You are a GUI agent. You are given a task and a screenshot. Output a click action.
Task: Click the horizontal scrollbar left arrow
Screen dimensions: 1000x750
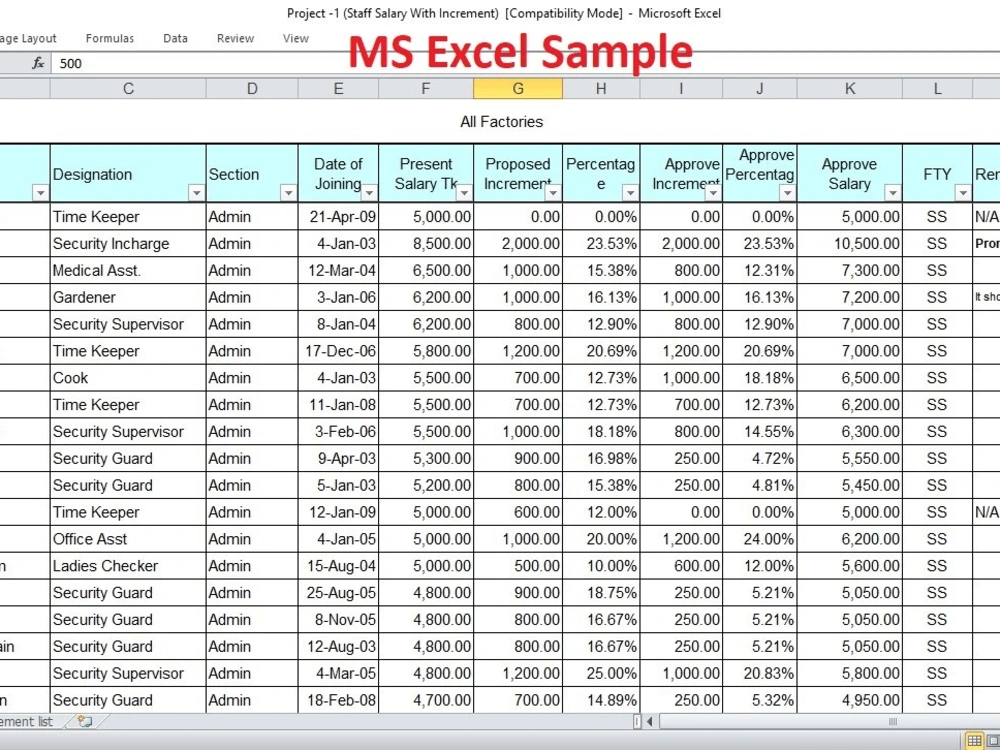(650, 721)
